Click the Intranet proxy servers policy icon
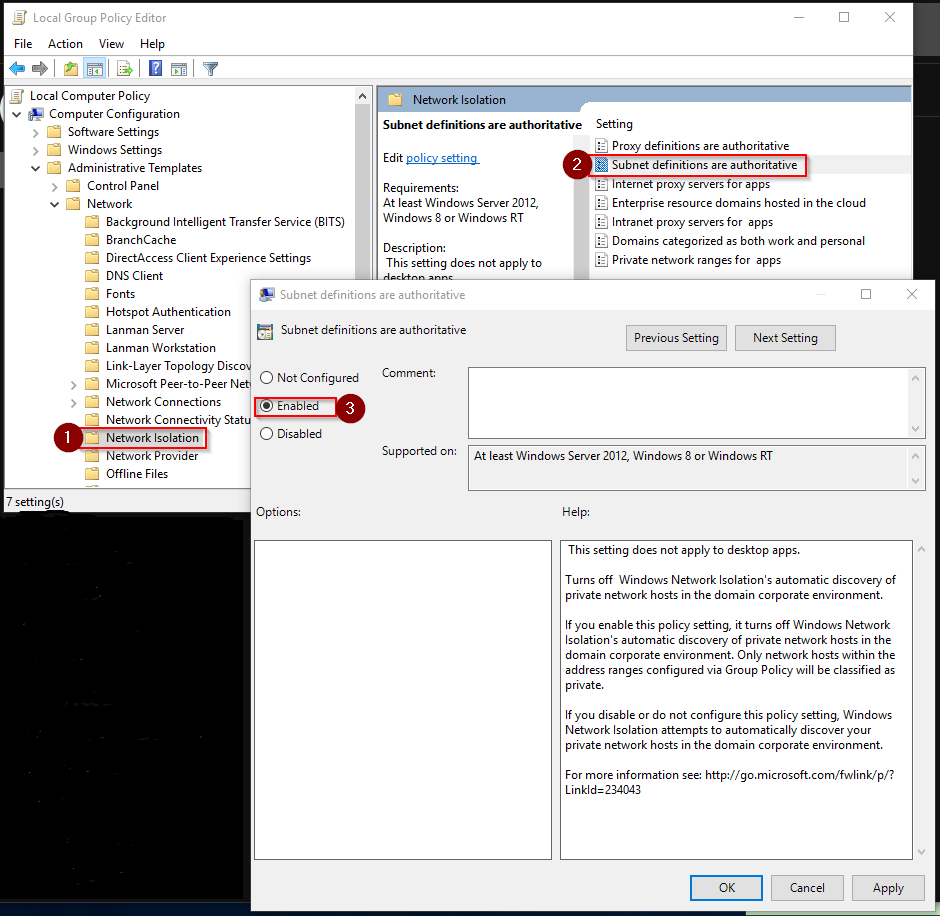 [x=601, y=222]
